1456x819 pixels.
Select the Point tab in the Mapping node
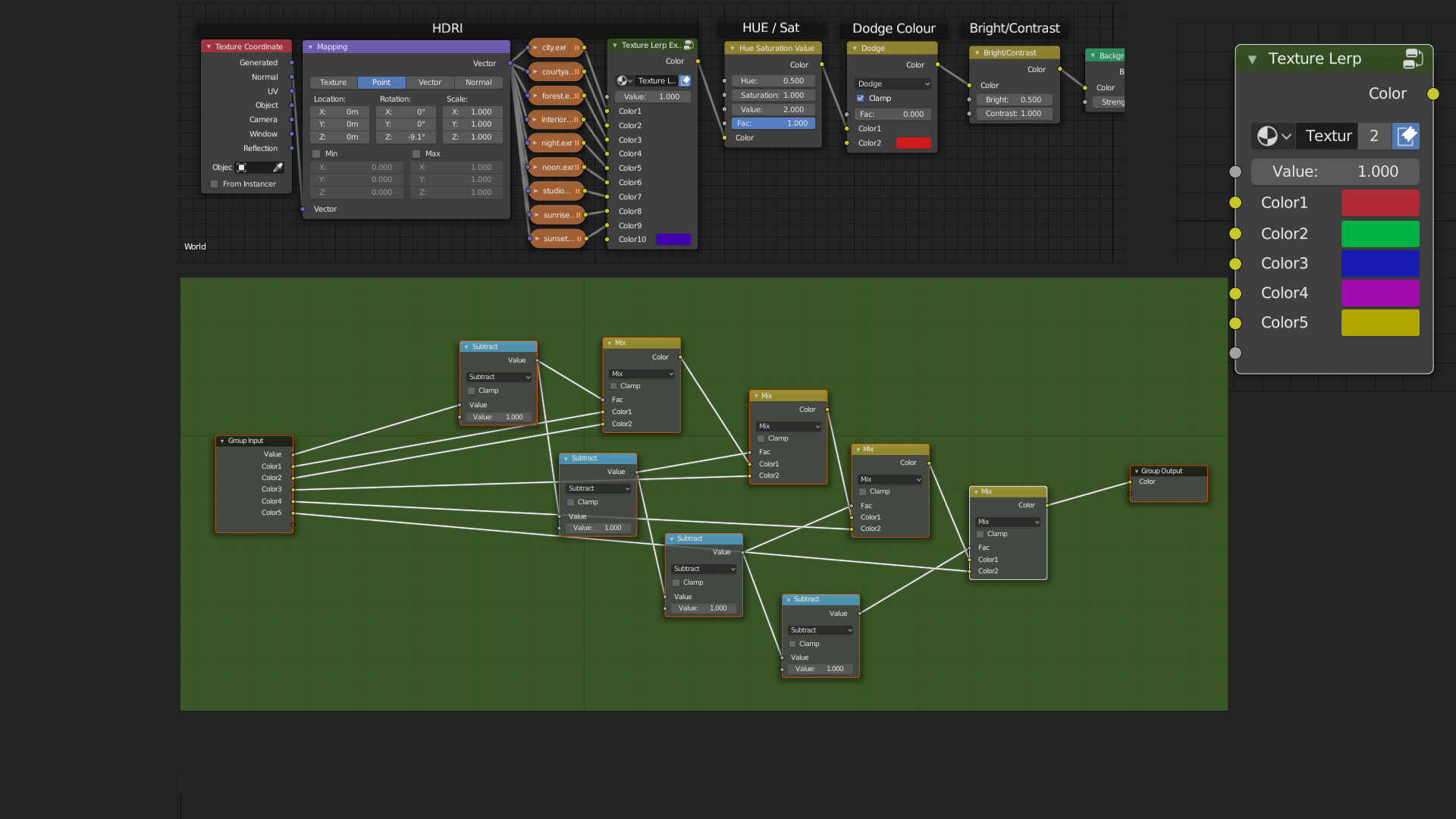tap(381, 83)
